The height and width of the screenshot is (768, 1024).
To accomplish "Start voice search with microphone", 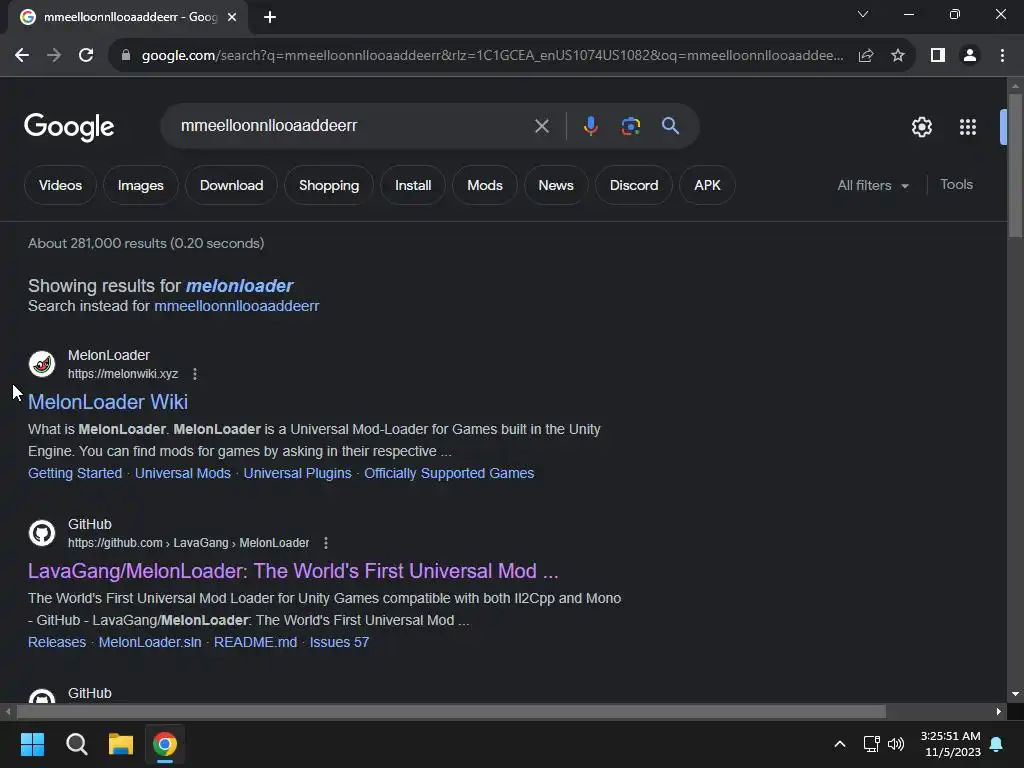I will pos(590,126).
